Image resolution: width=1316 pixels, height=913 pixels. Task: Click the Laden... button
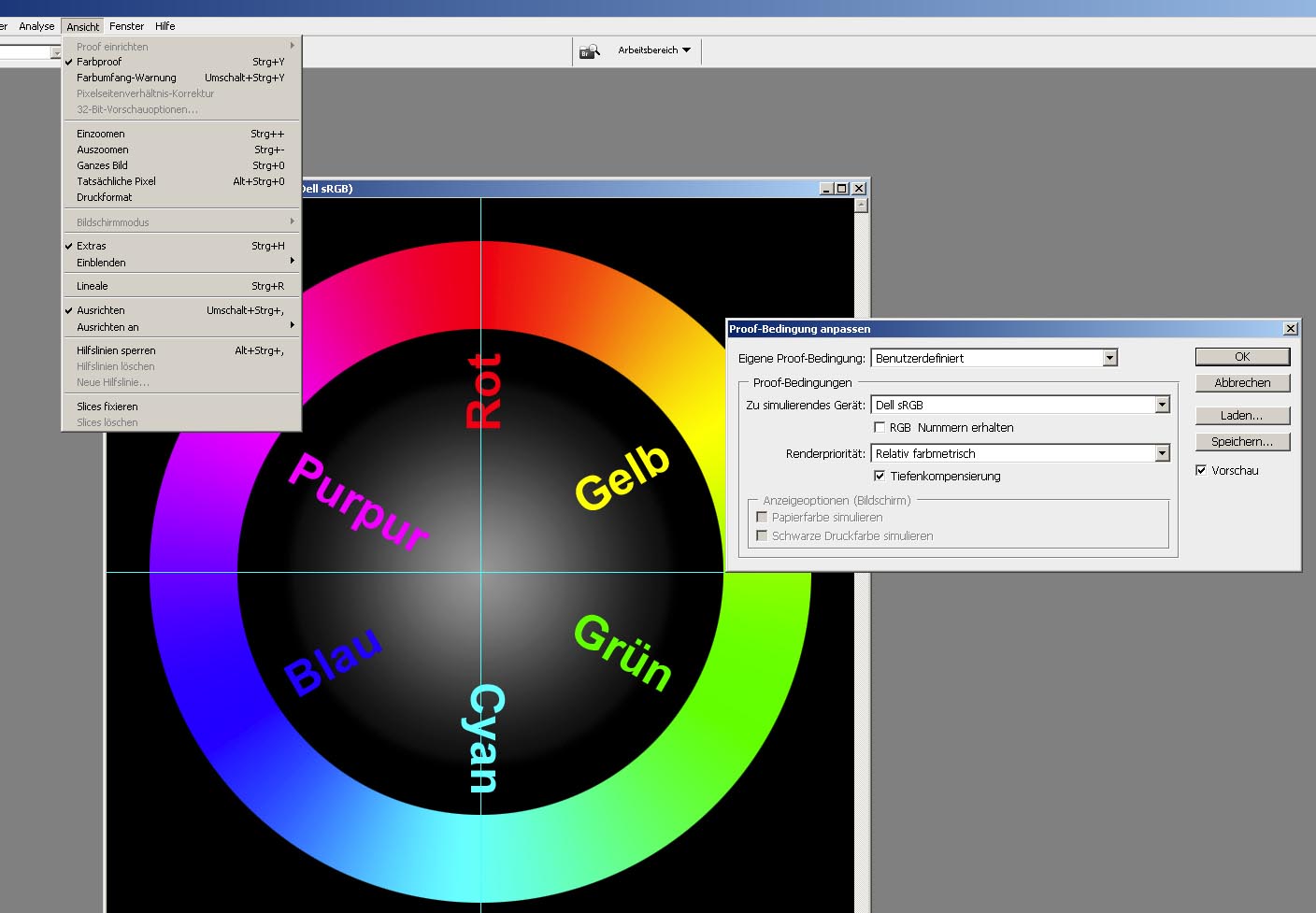click(x=1242, y=416)
